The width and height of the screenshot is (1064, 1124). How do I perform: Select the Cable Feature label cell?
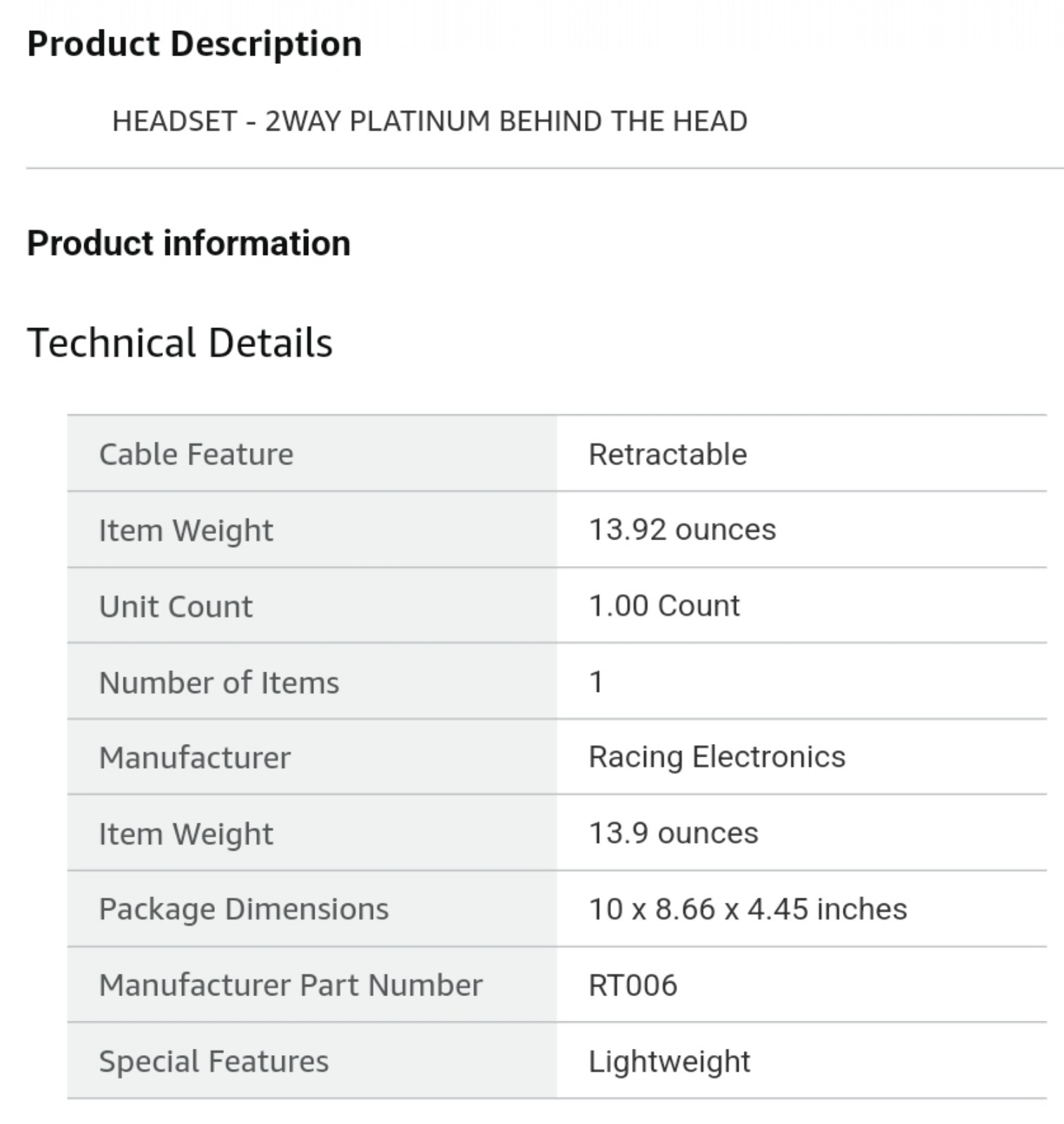[312, 453]
